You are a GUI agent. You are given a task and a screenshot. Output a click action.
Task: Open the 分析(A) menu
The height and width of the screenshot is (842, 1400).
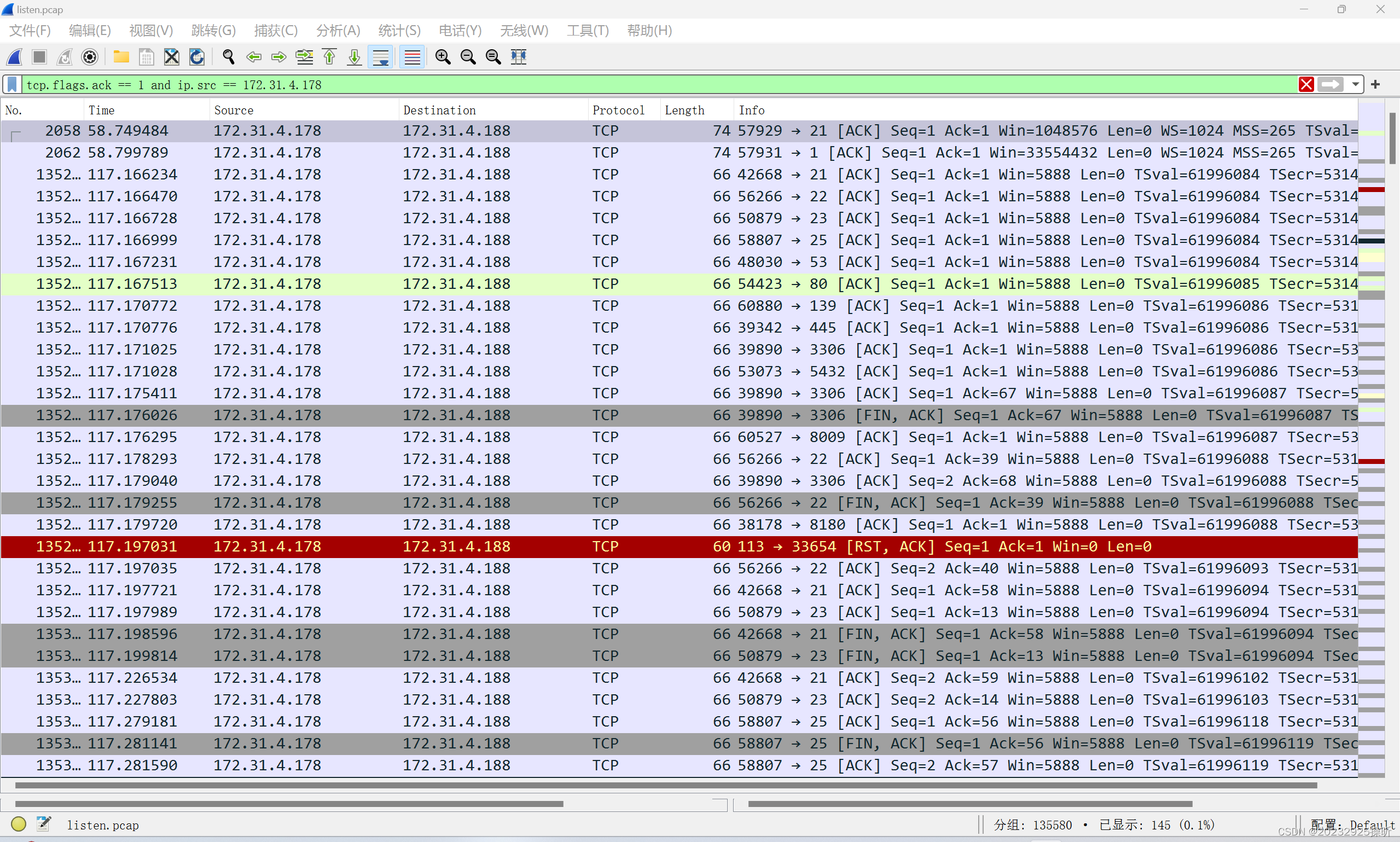(338, 30)
